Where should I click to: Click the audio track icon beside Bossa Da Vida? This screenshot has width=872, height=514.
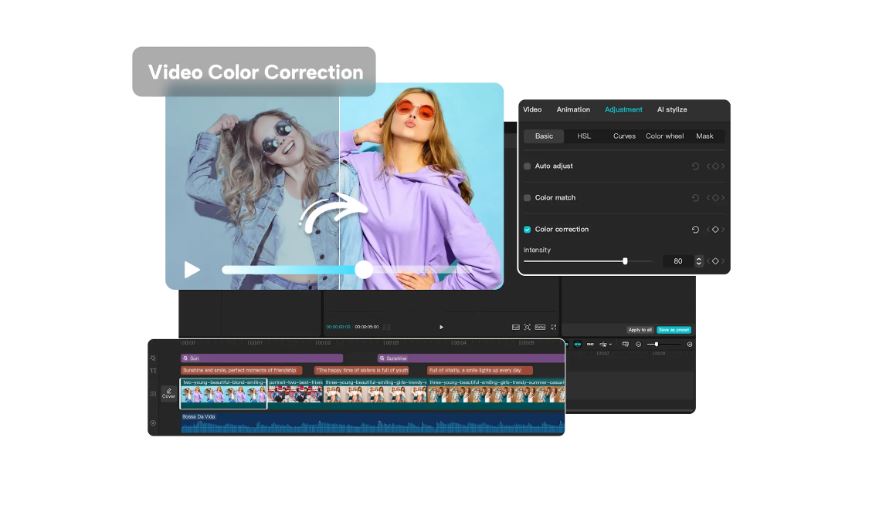pos(153,423)
